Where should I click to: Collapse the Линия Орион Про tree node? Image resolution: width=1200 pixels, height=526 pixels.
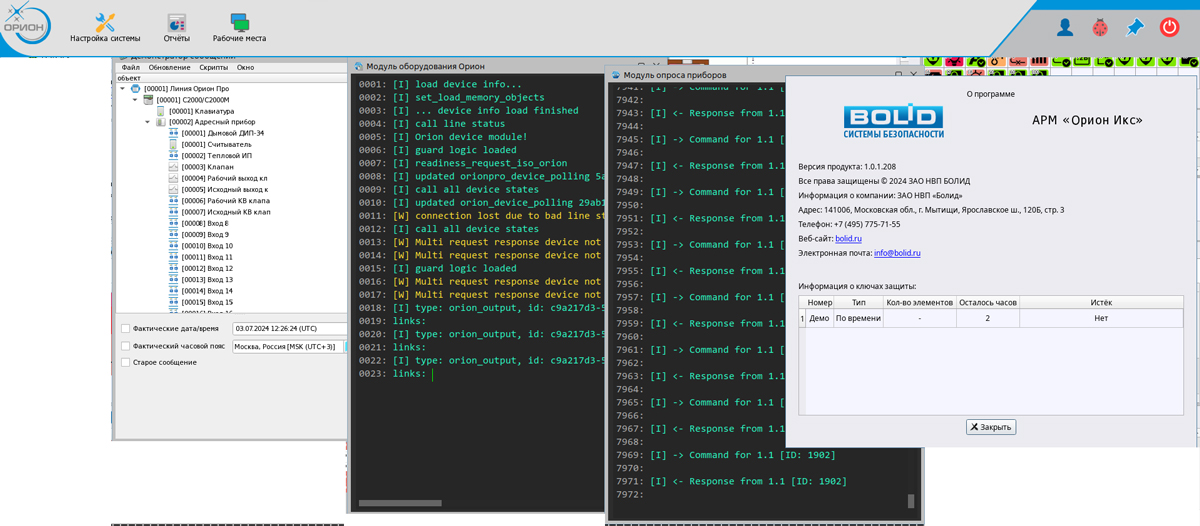[123, 89]
